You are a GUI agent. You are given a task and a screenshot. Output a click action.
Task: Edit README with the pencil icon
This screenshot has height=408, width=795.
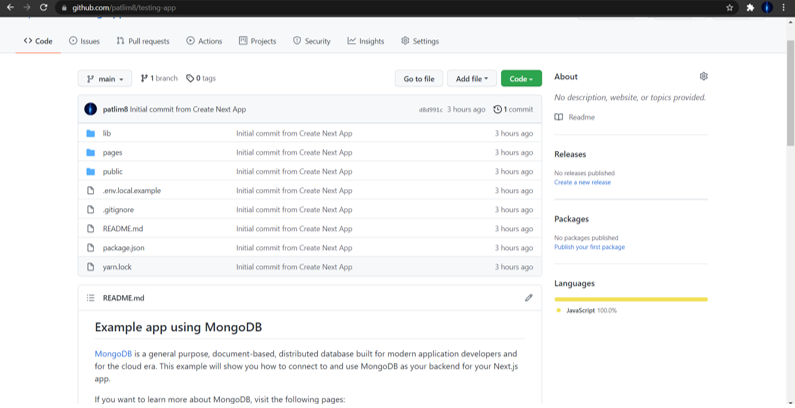pyautogui.click(x=529, y=298)
